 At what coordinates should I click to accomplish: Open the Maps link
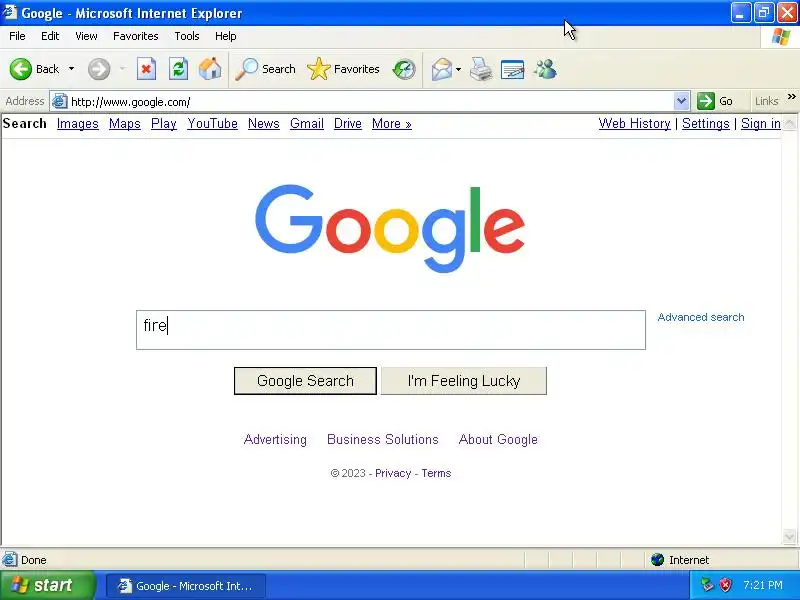pyautogui.click(x=124, y=124)
